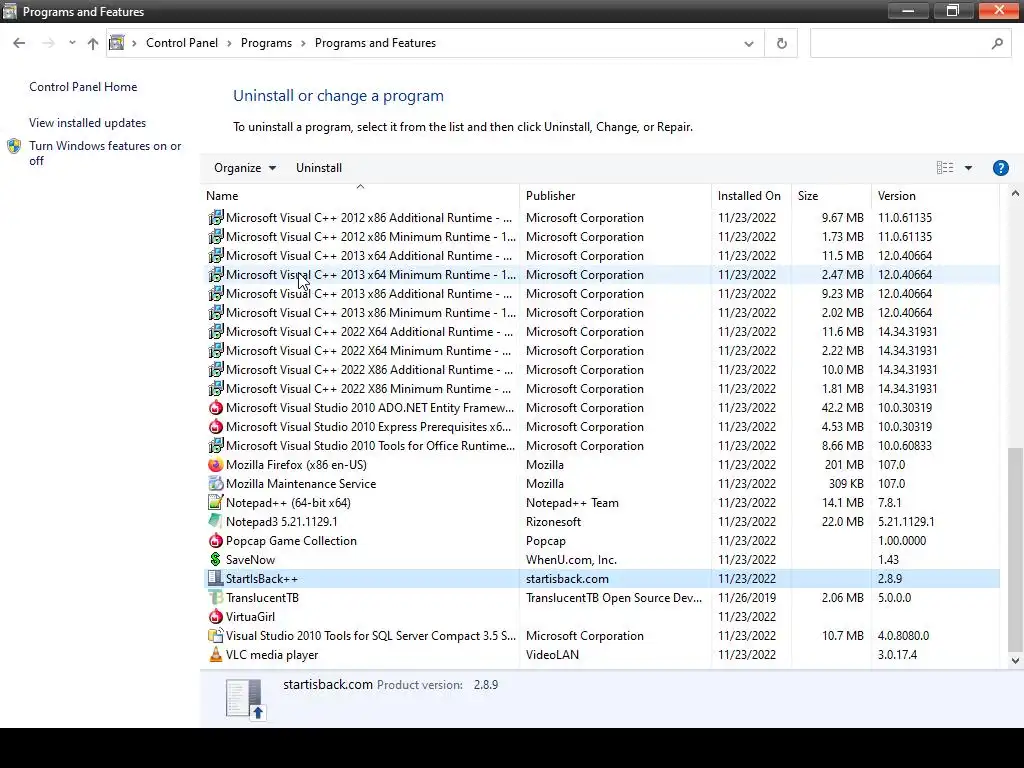Click TranslucentTB installed date 11/26/2019
Viewport: 1024px width, 768px height.
(x=747, y=598)
